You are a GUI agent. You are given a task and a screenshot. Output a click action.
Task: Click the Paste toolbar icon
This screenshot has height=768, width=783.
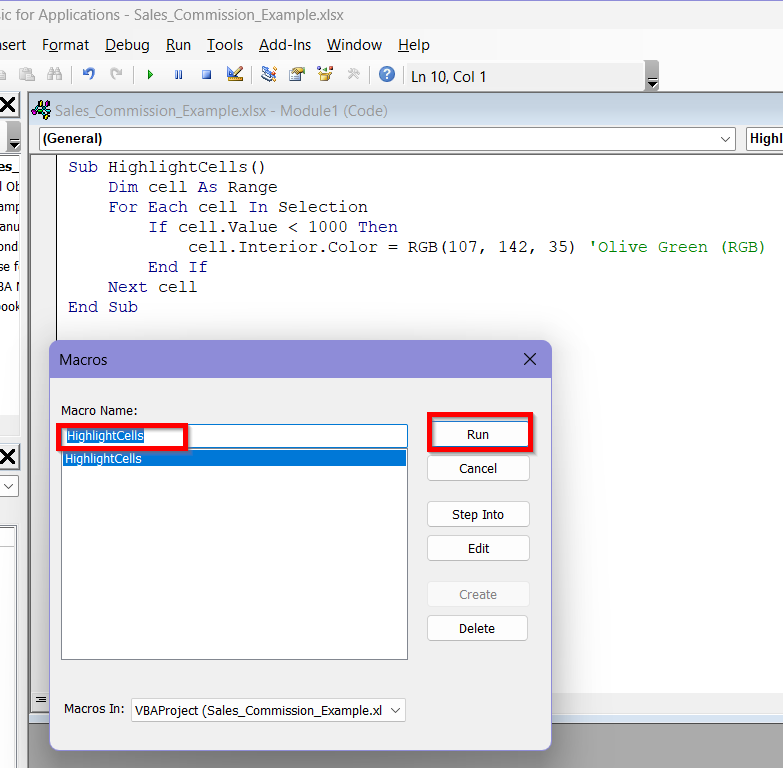coord(26,75)
